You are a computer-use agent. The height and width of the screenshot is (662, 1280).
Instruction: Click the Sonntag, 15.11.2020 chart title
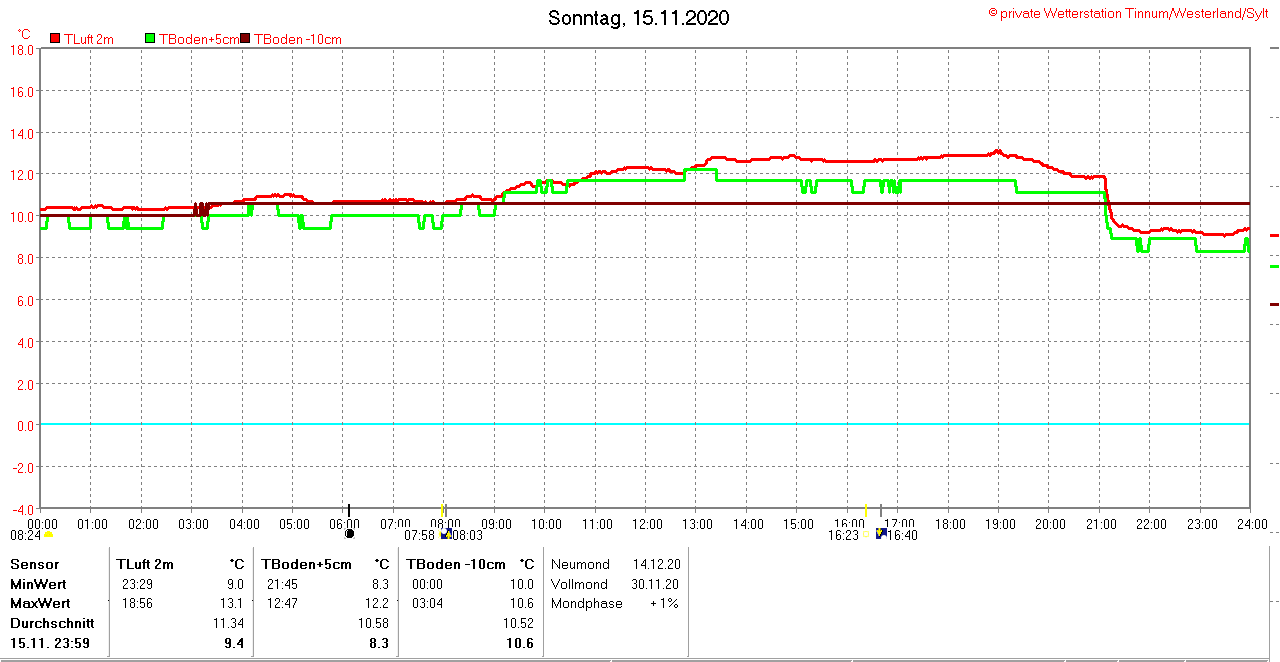[639, 18]
